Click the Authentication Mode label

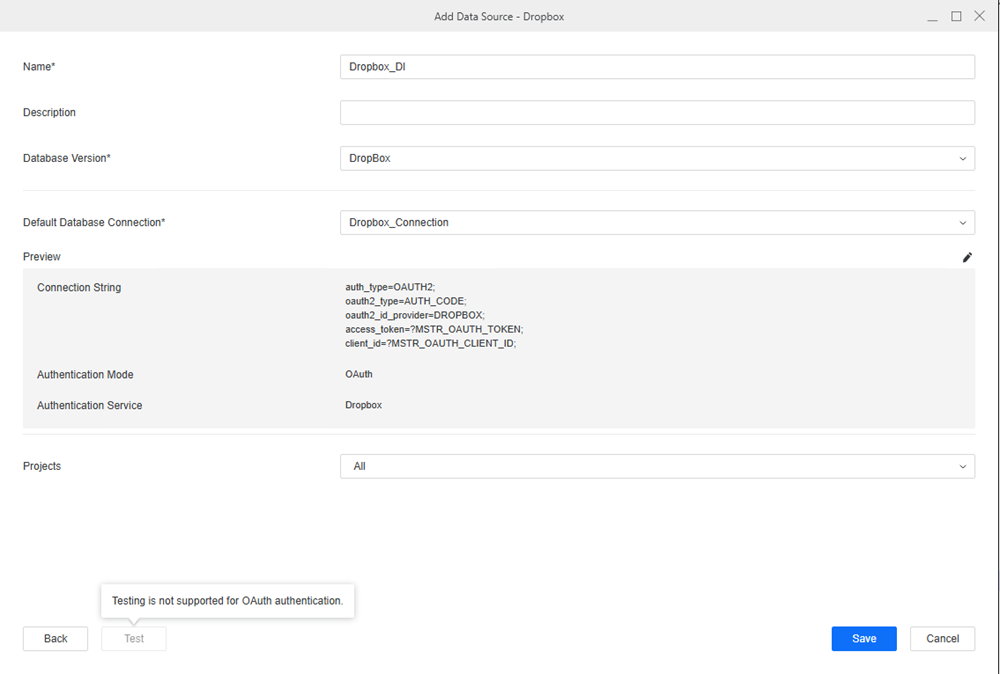coord(85,375)
